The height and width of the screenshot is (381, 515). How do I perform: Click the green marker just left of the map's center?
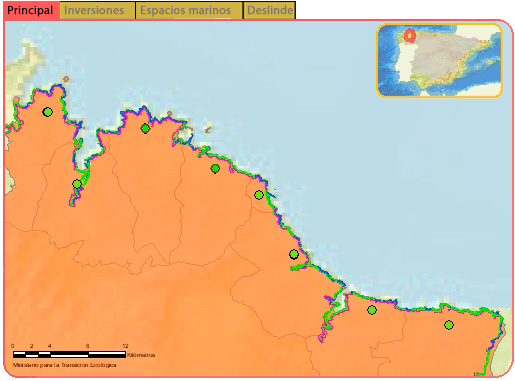tap(215, 169)
